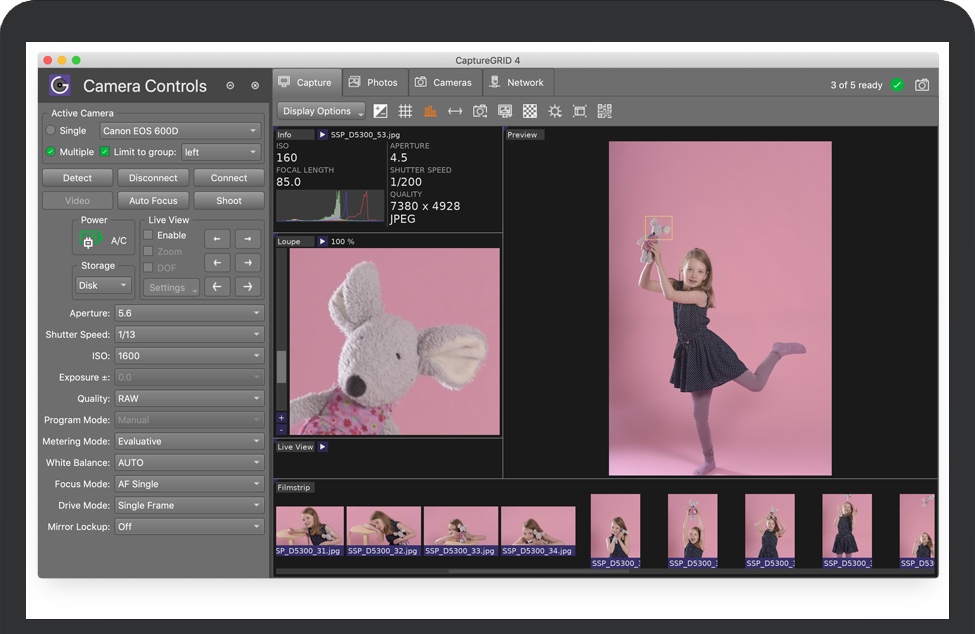
Task: Click the camera icon next to ready status
Action: 922,85
